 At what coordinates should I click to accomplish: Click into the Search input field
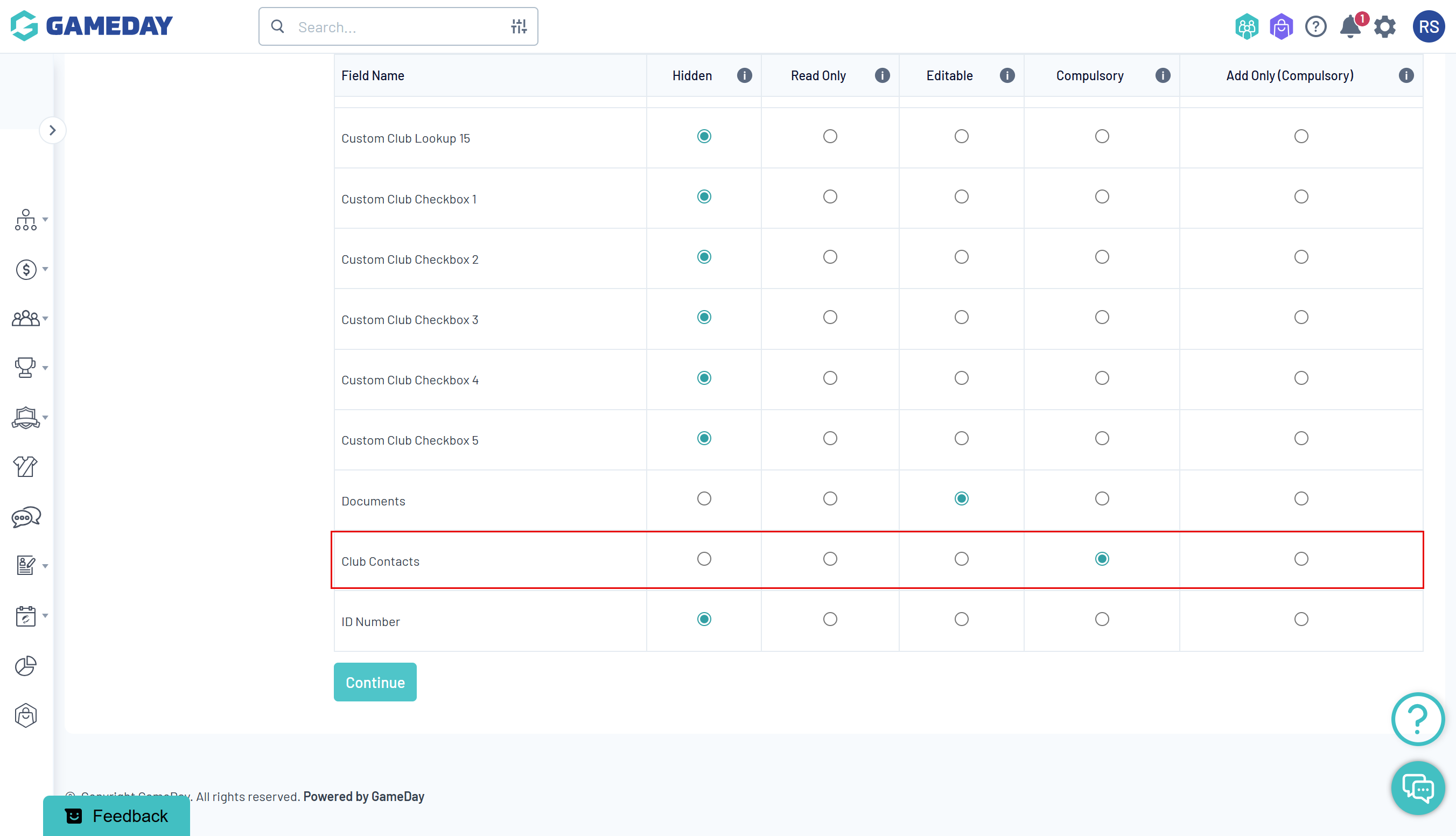coord(396,27)
